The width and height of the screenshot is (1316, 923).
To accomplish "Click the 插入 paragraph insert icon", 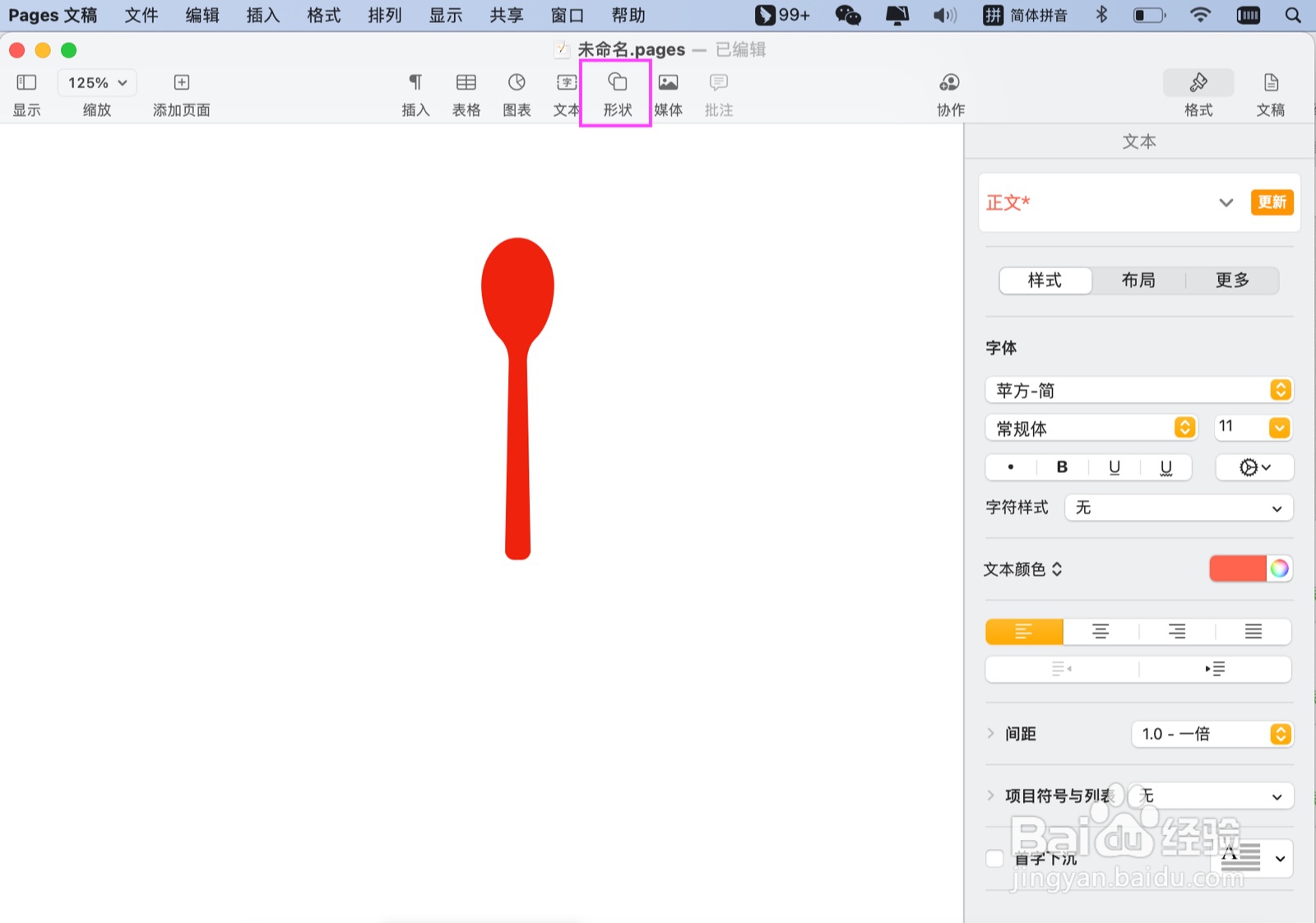I will pos(415,82).
